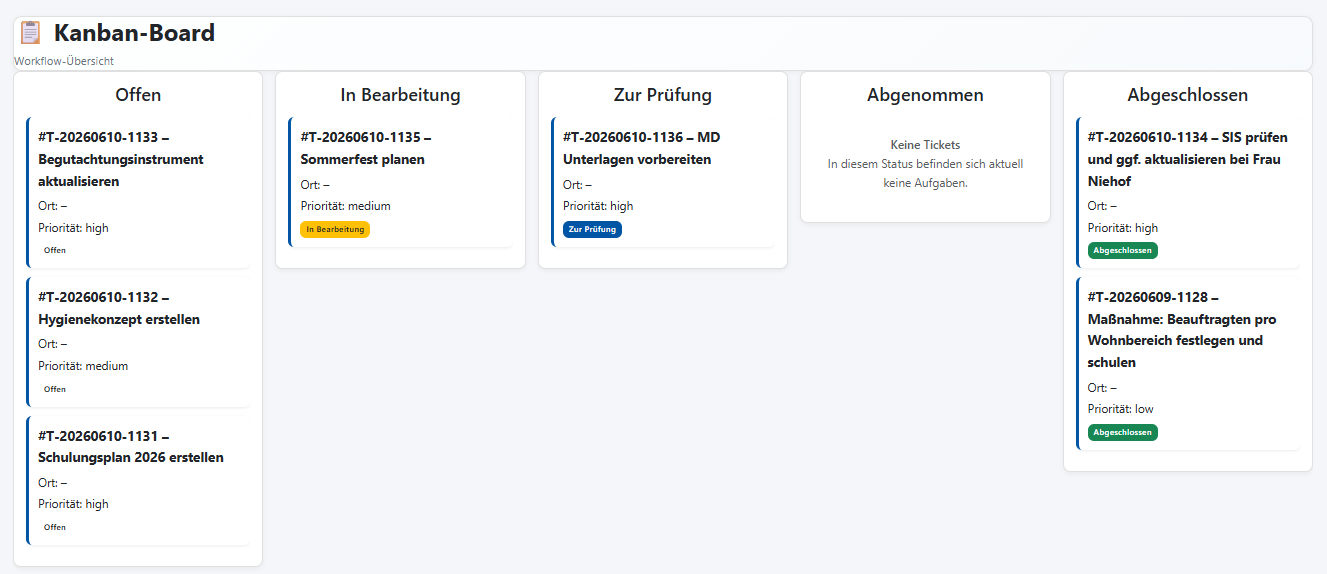Viewport: 1327px width, 574px height.
Task: Open ticket #T-20260610-1133 Begutachtungsinstrument aktualisieren
Action: coord(138,192)
